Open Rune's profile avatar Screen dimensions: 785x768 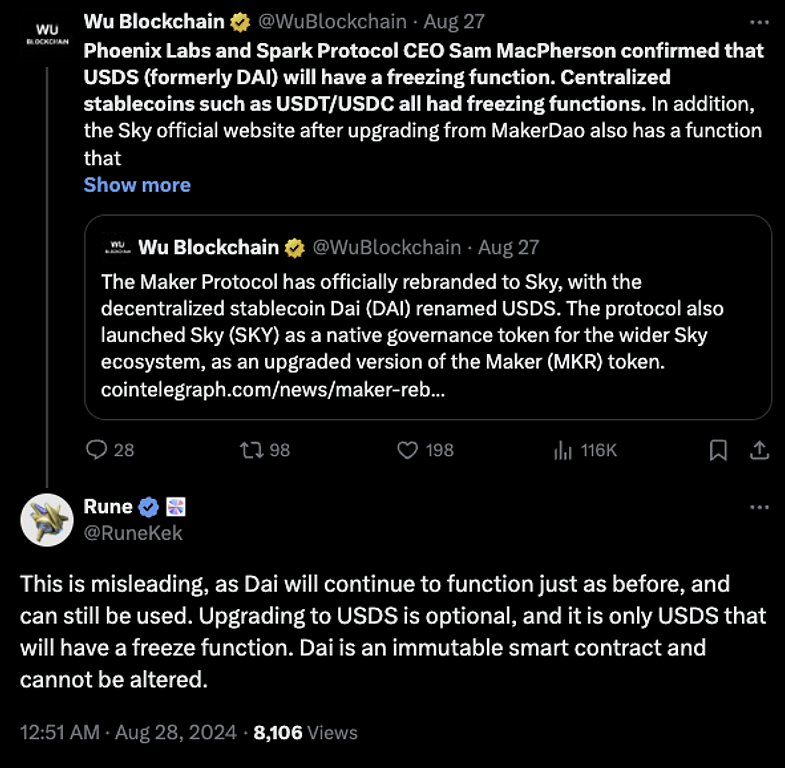[46, 519]
